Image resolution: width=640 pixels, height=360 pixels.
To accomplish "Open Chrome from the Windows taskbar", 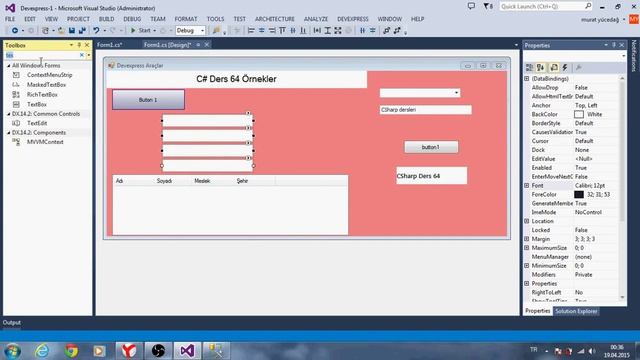I will (x=71, y=351).
